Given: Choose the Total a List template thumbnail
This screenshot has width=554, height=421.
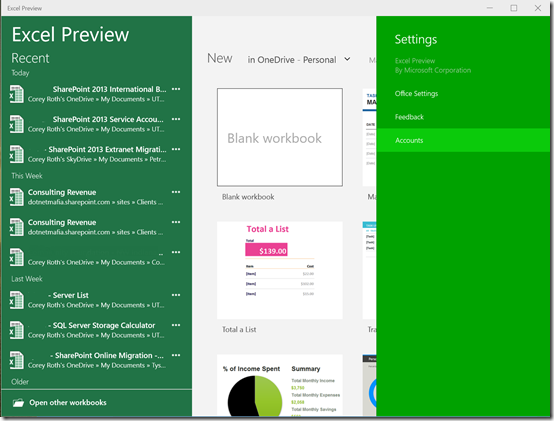Looking at the screenshot, I should point(279,270).
